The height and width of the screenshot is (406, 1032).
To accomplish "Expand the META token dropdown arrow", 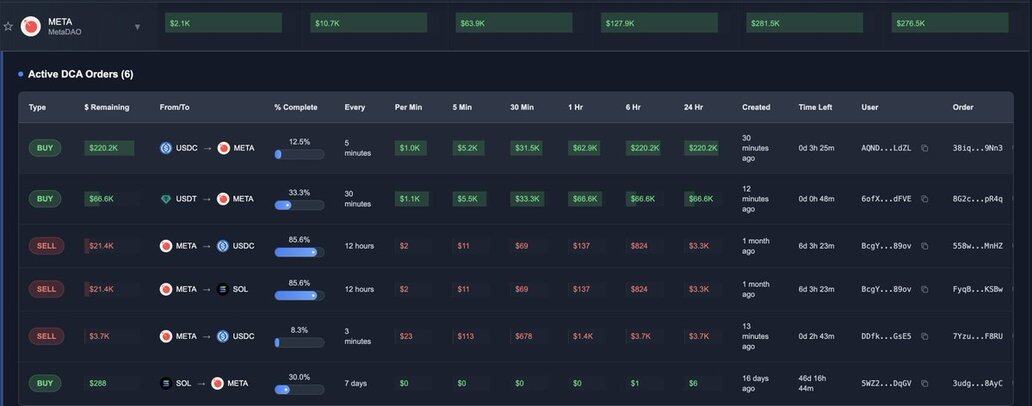I will 137,27.
